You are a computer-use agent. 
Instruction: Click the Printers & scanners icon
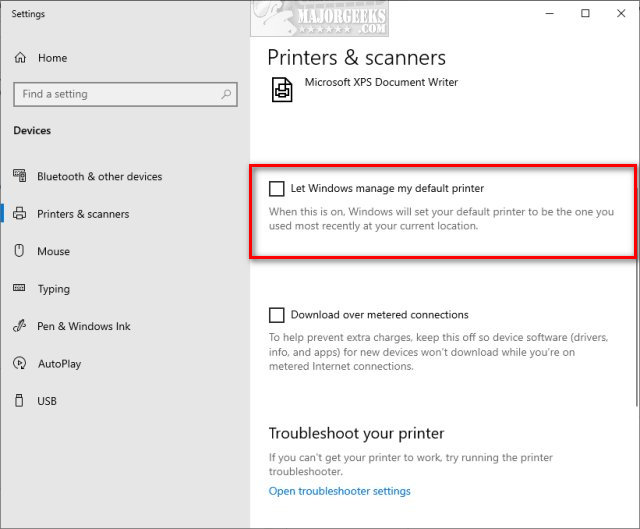[x=19, y=214]
